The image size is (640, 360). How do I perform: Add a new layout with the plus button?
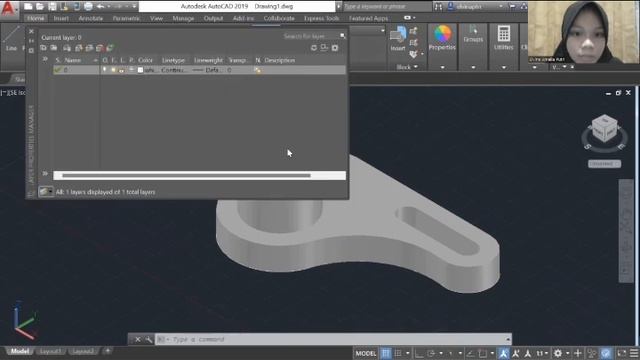(x=108, y=351)
